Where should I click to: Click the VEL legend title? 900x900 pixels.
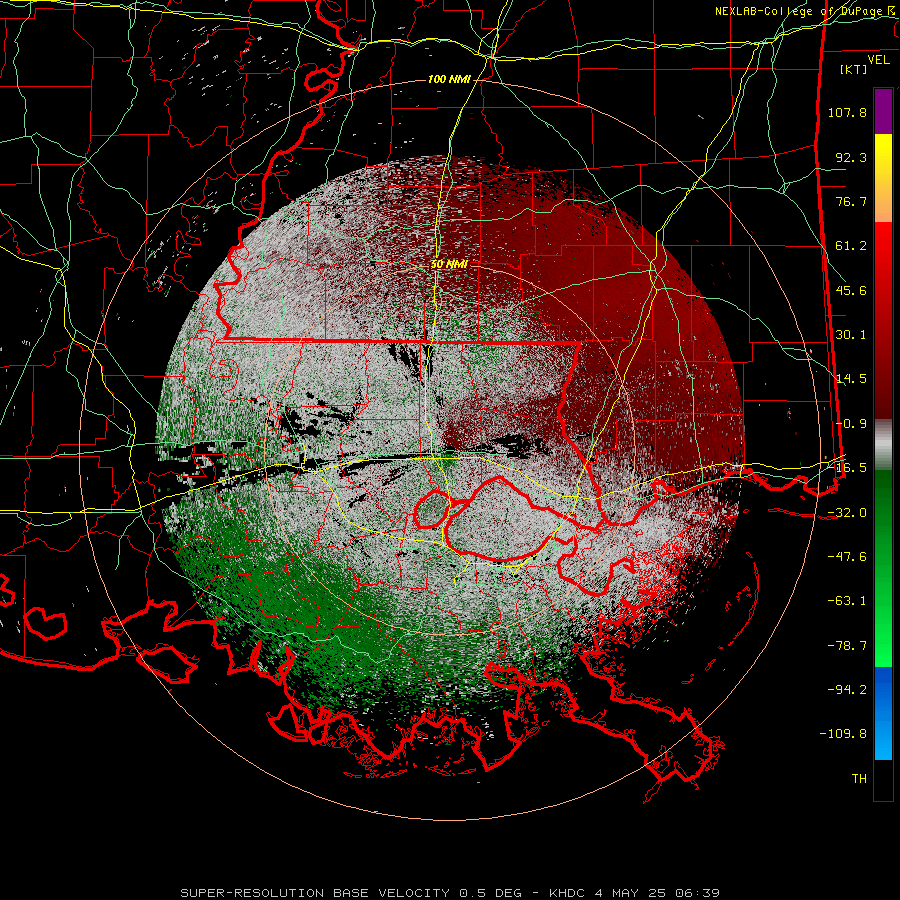[878, 60]
